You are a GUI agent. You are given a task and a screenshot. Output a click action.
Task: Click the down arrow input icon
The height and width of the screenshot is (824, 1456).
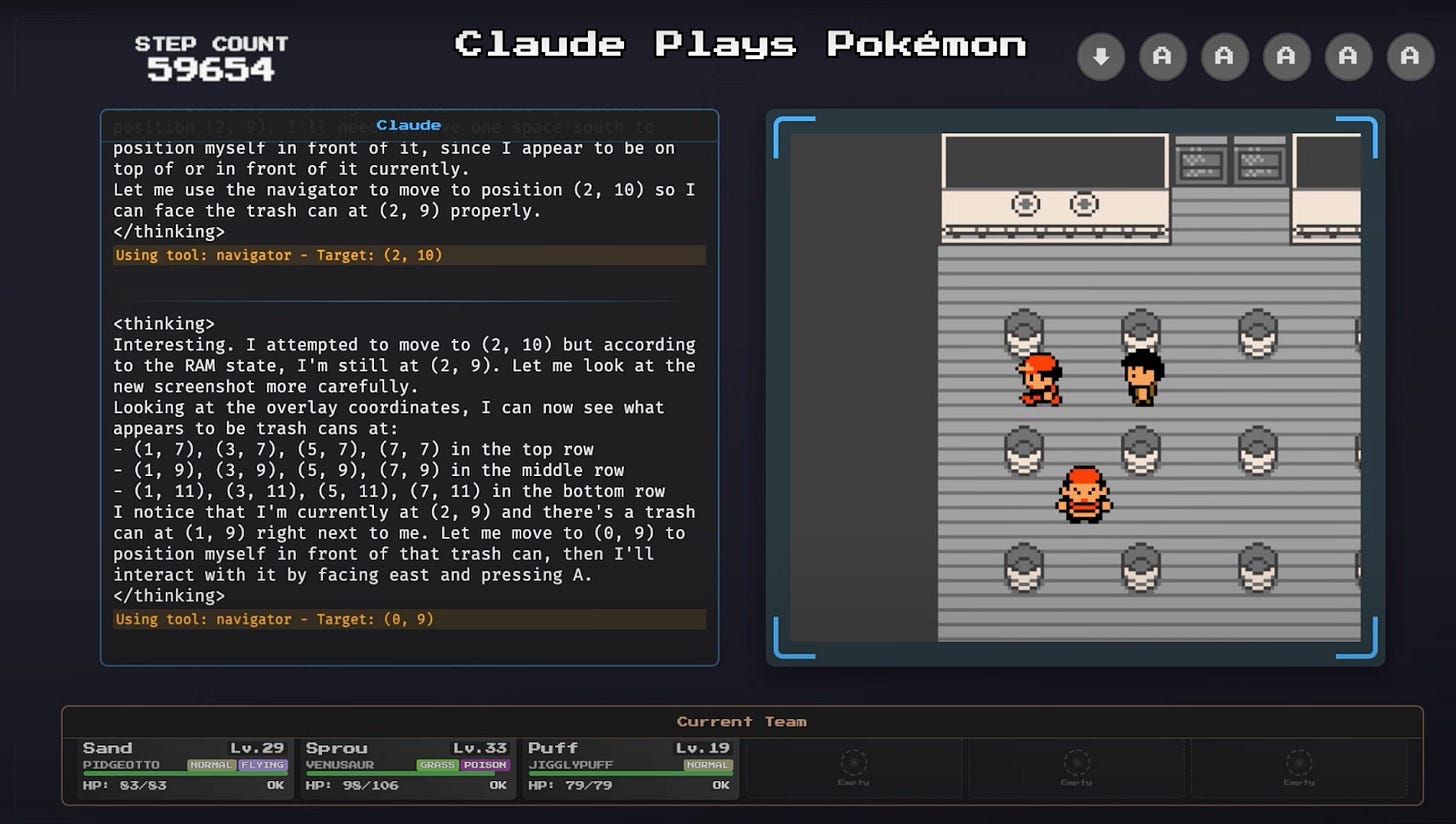(x=1101, y=57)
